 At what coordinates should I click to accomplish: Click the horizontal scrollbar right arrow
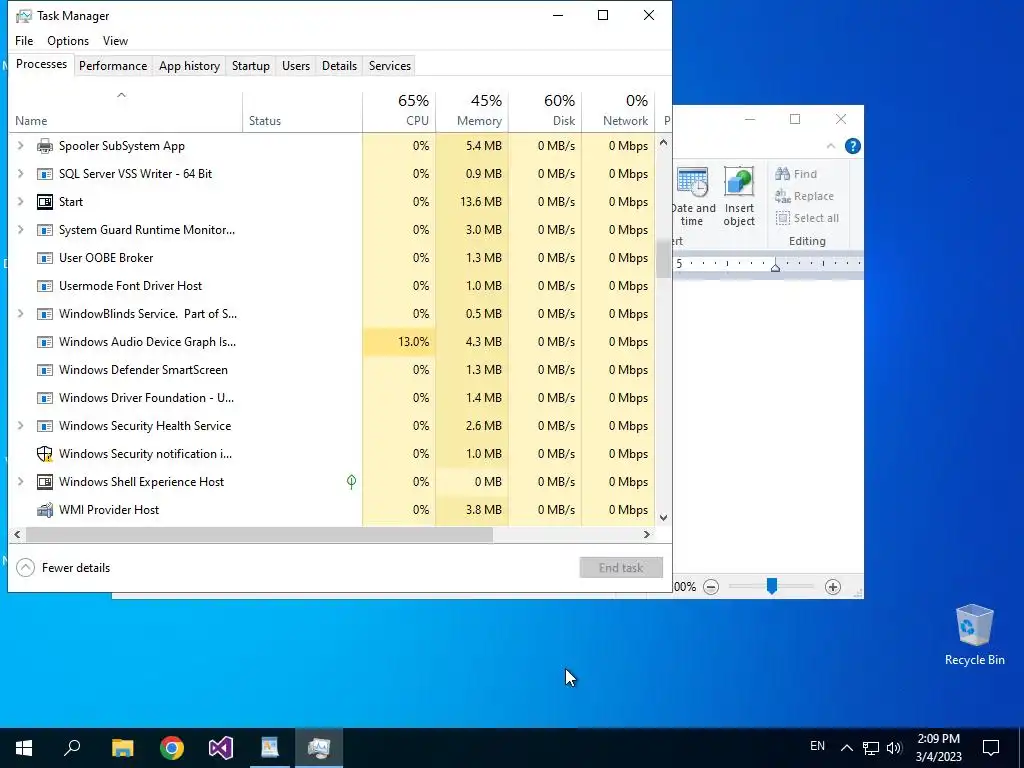point(647,534)
